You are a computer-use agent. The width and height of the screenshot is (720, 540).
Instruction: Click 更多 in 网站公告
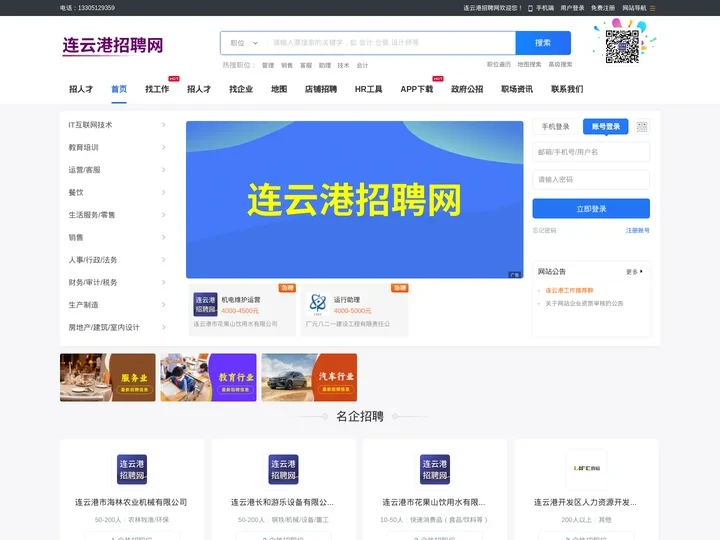pos(634,272)
